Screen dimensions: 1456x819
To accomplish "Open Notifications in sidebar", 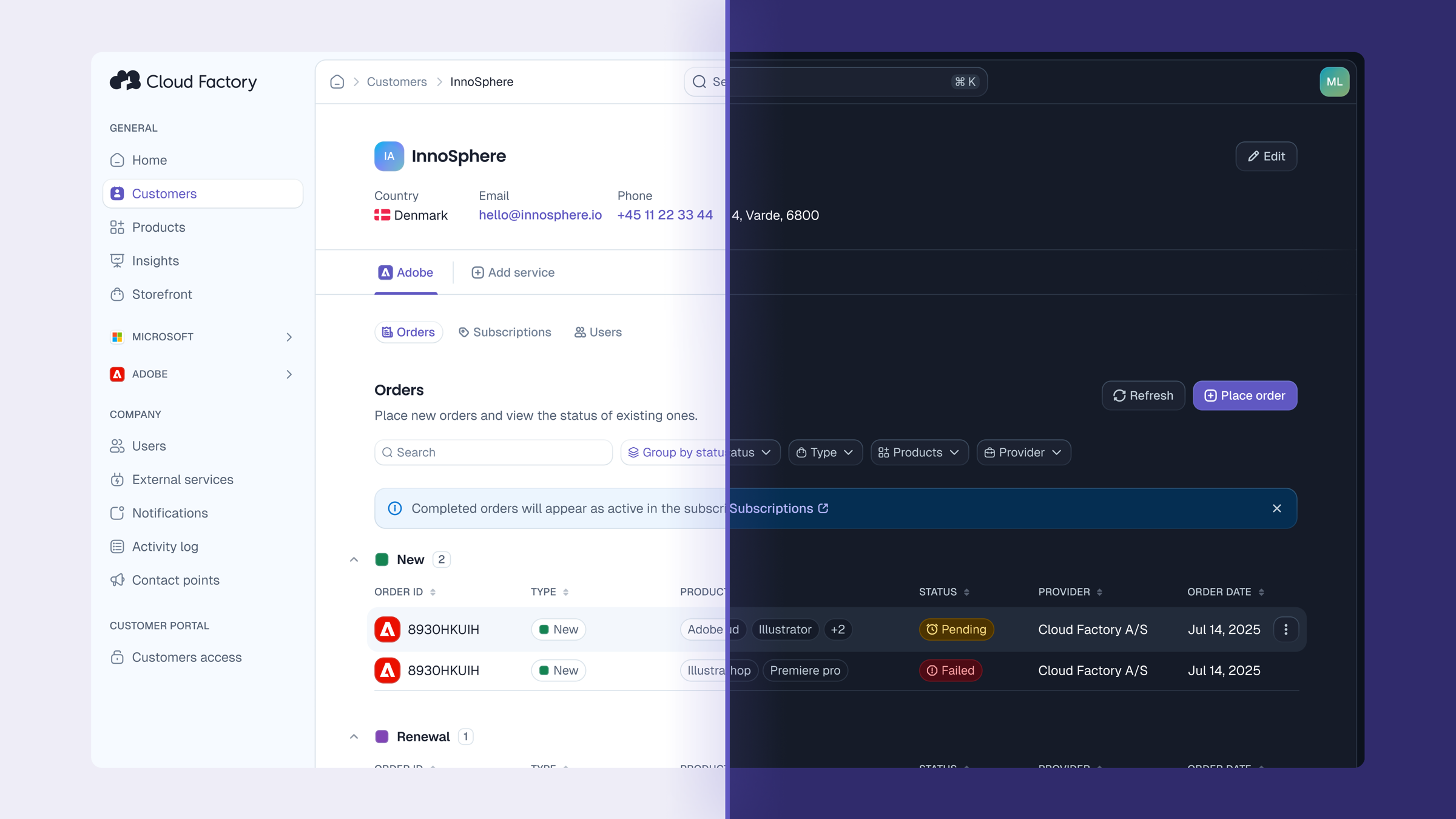I will click(x=203, y=513).
